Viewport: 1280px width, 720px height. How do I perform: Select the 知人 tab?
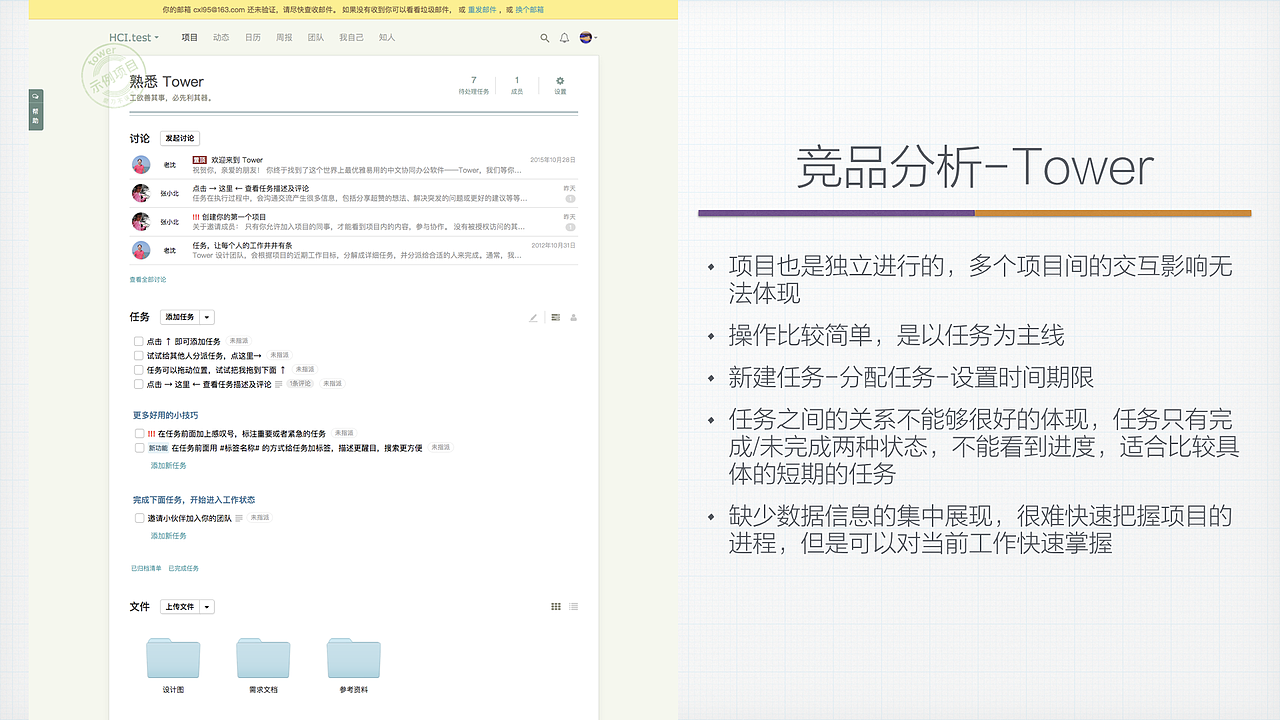[x=387, y=37]
